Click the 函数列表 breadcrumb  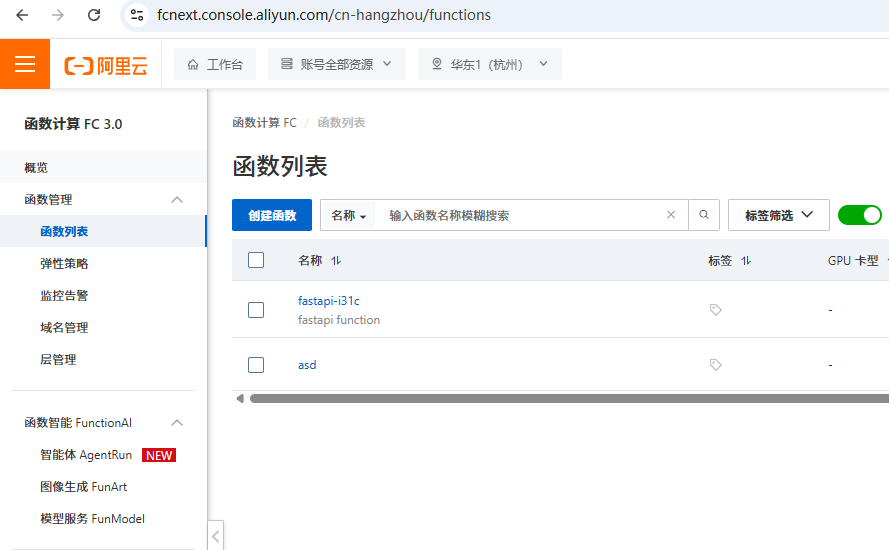(x=341, y=122)
